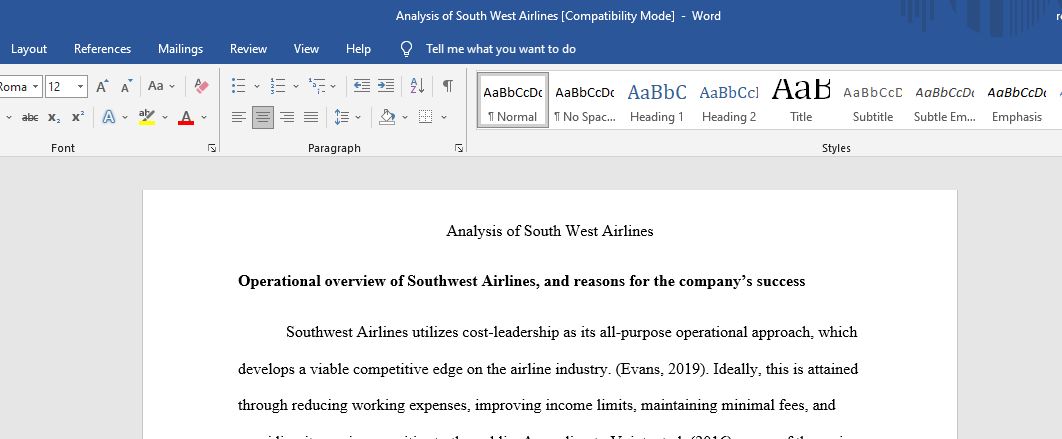Apply paragraph borders
This screenshot has height=439, width=1062.
(x=425, y=117)
